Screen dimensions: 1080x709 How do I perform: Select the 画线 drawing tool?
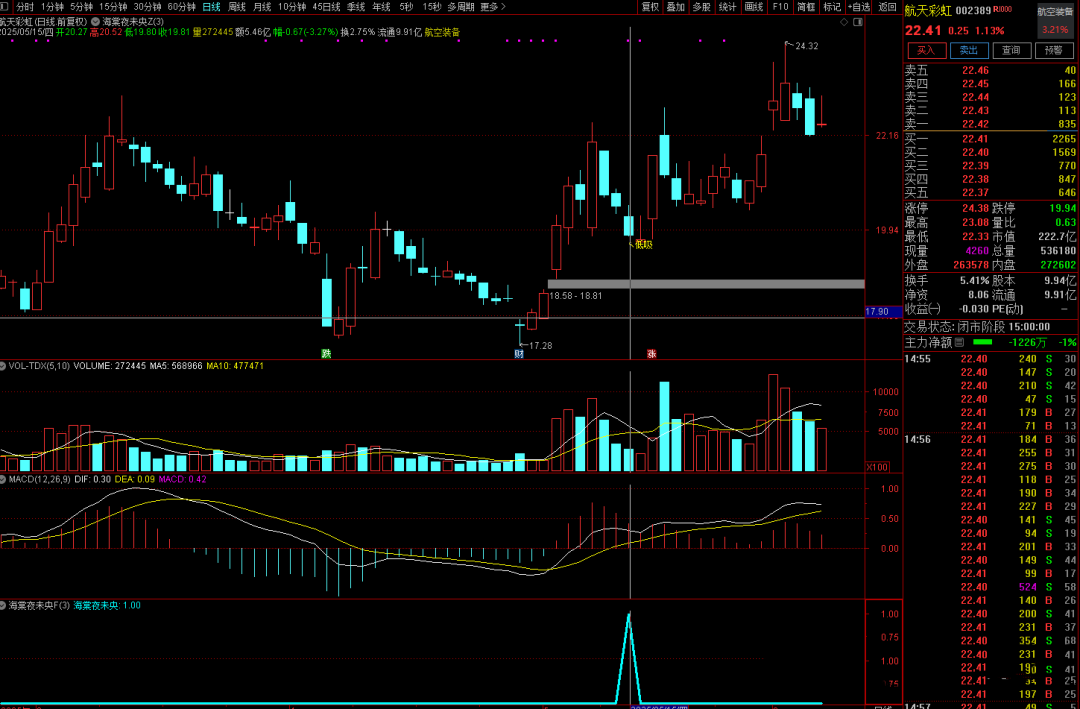tap(754, 6)
